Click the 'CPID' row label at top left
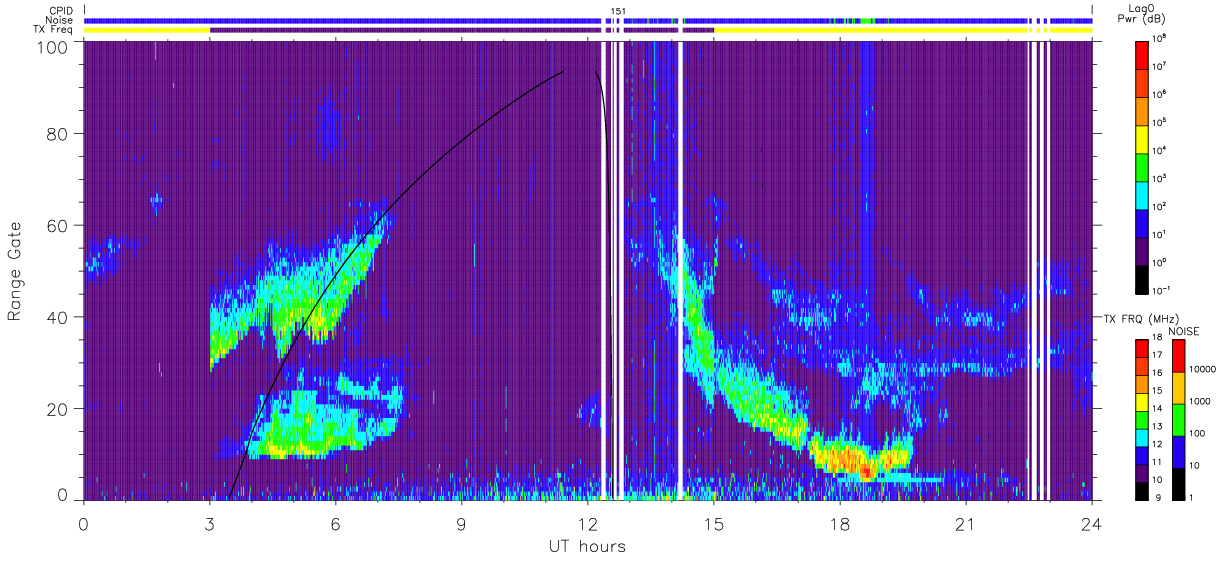The image size is (1228, 567). point(59,10)
